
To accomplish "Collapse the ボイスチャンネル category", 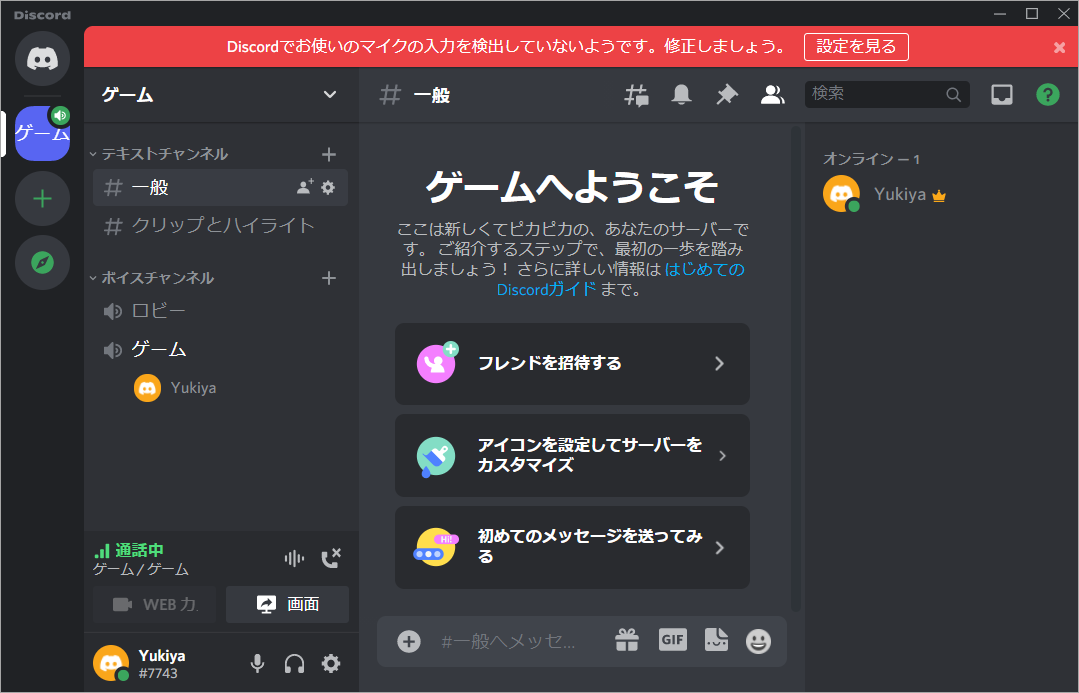I will click(x=152, y=277).
